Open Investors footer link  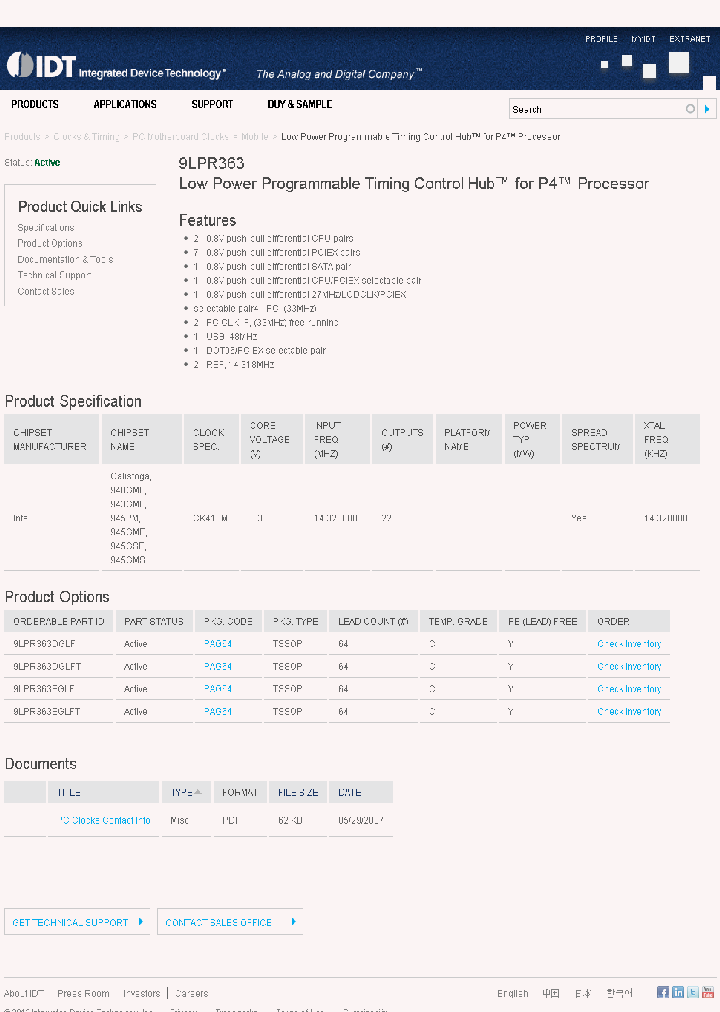pyautogui.click(x=141, y=993)
